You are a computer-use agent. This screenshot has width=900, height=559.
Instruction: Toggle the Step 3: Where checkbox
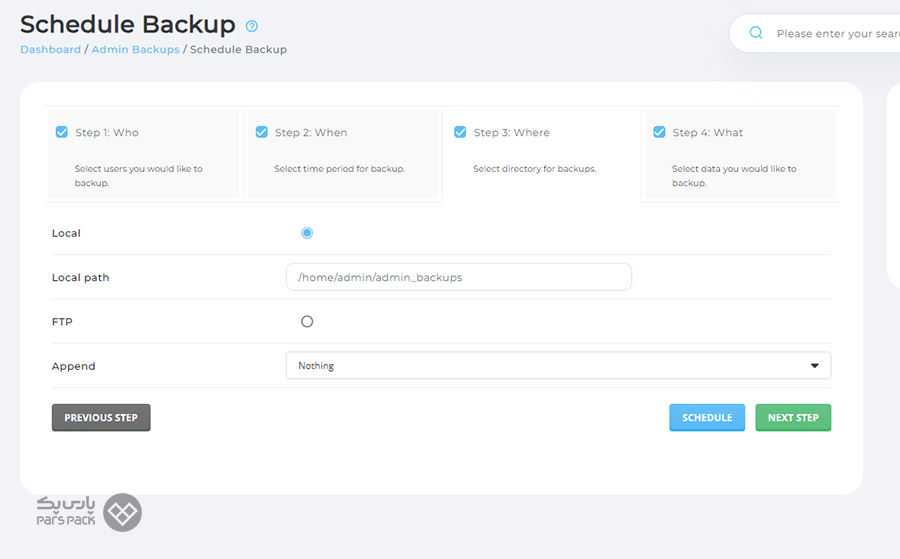[x=460, y=132]
